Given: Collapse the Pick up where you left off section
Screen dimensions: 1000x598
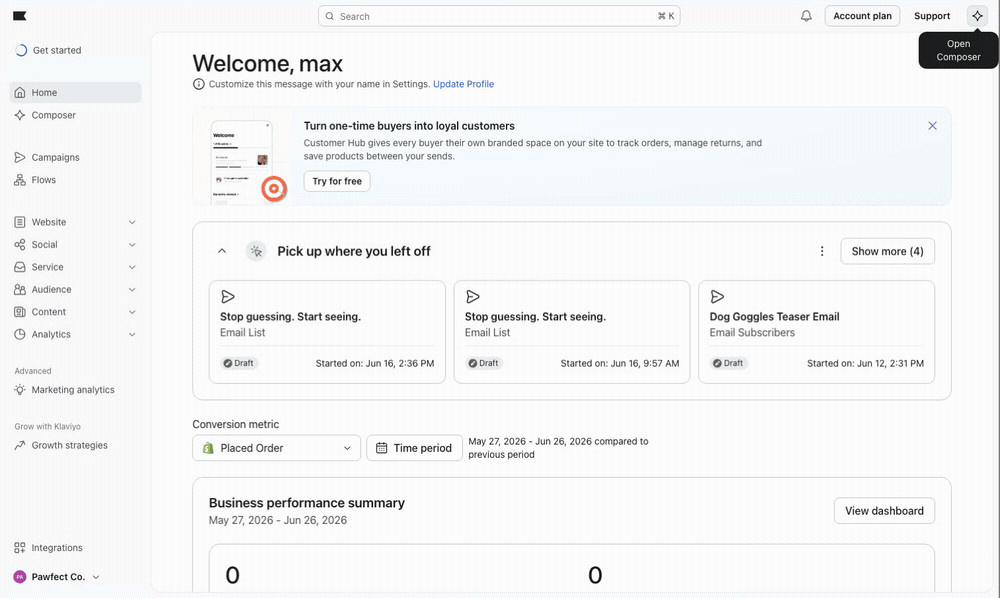Looking at the screenshot, I should coord(222,251).
